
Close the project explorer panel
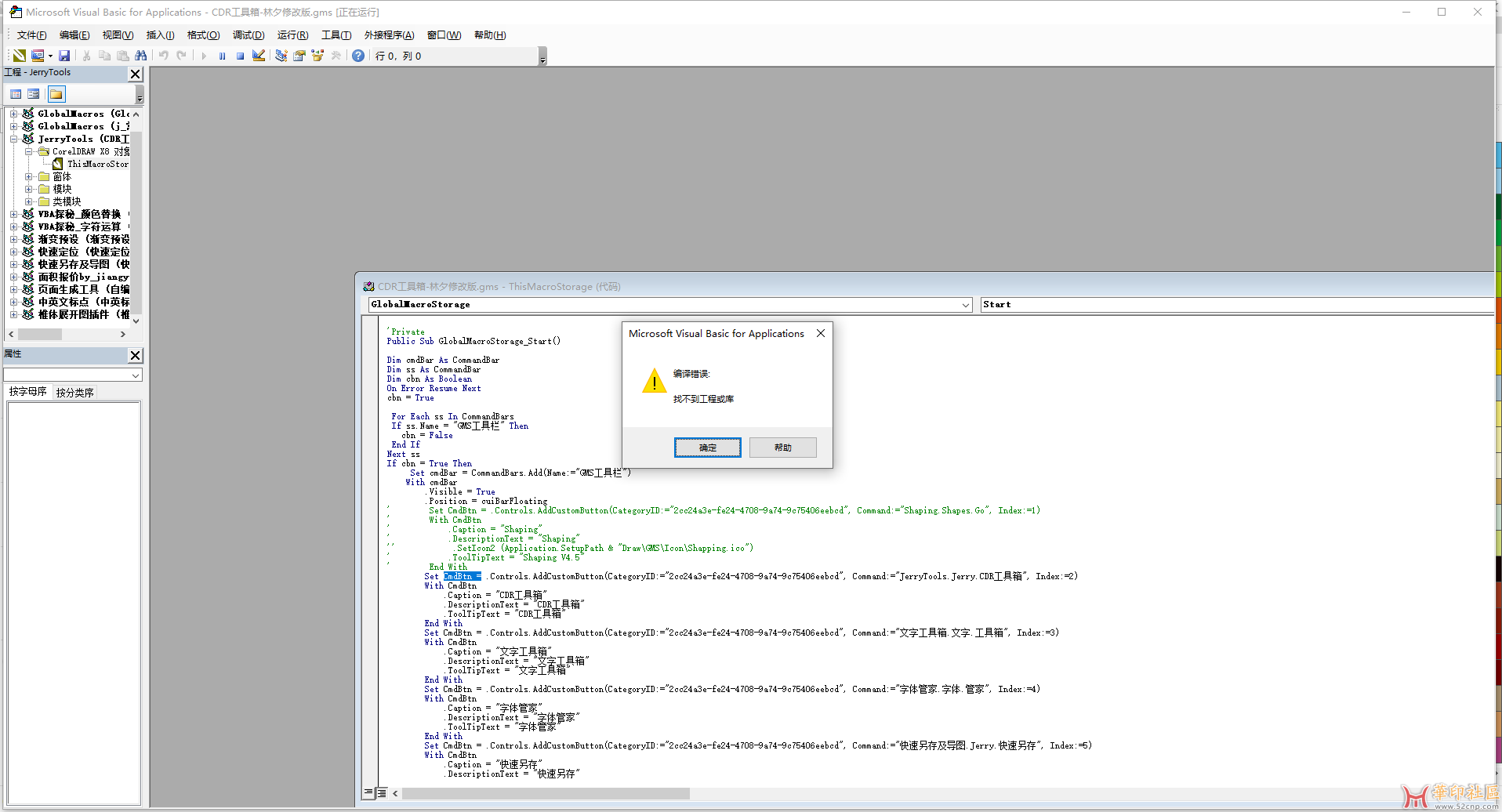[136, 74]
